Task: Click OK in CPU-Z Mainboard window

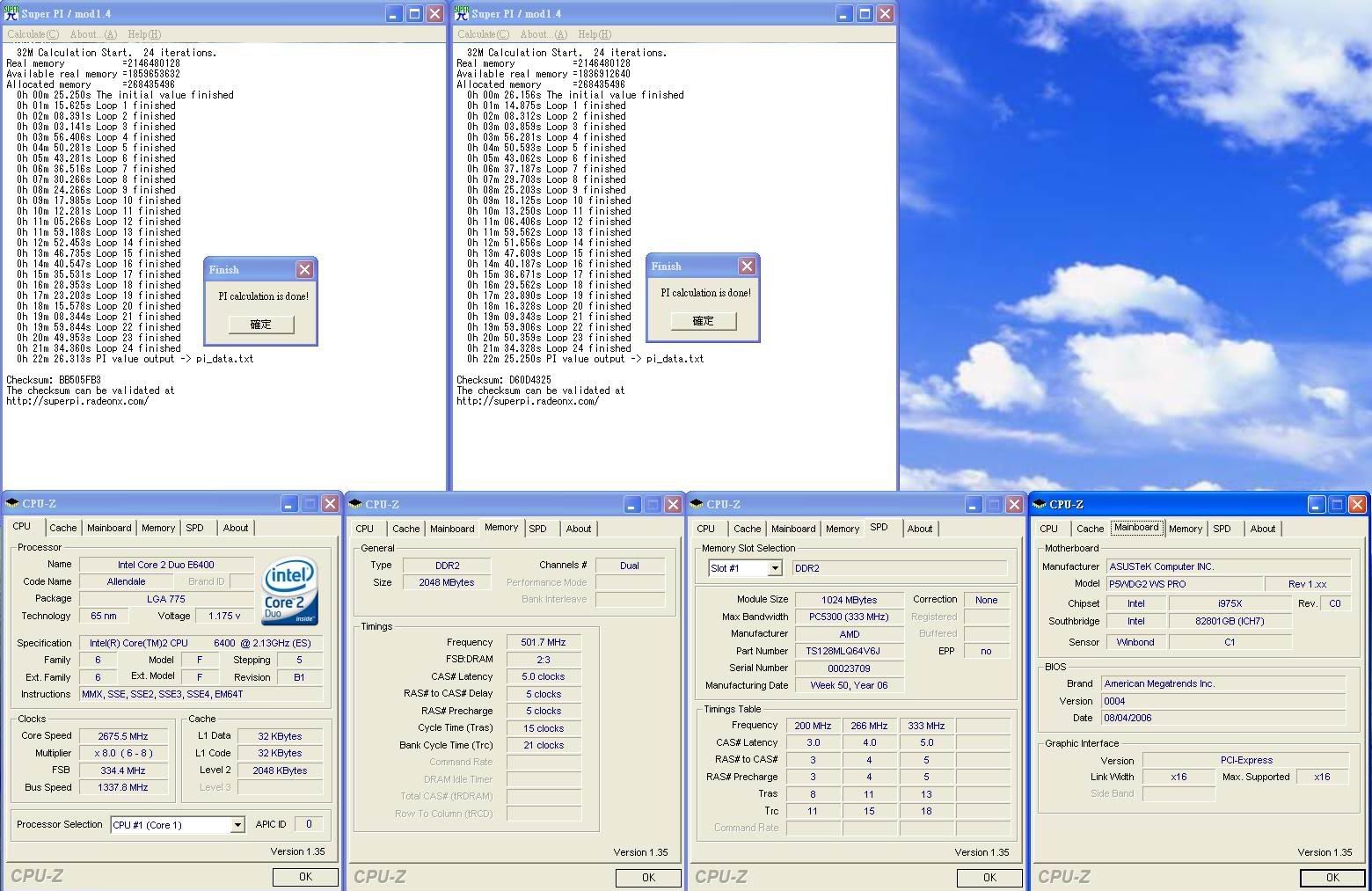Action: [x=1332, y=877]
